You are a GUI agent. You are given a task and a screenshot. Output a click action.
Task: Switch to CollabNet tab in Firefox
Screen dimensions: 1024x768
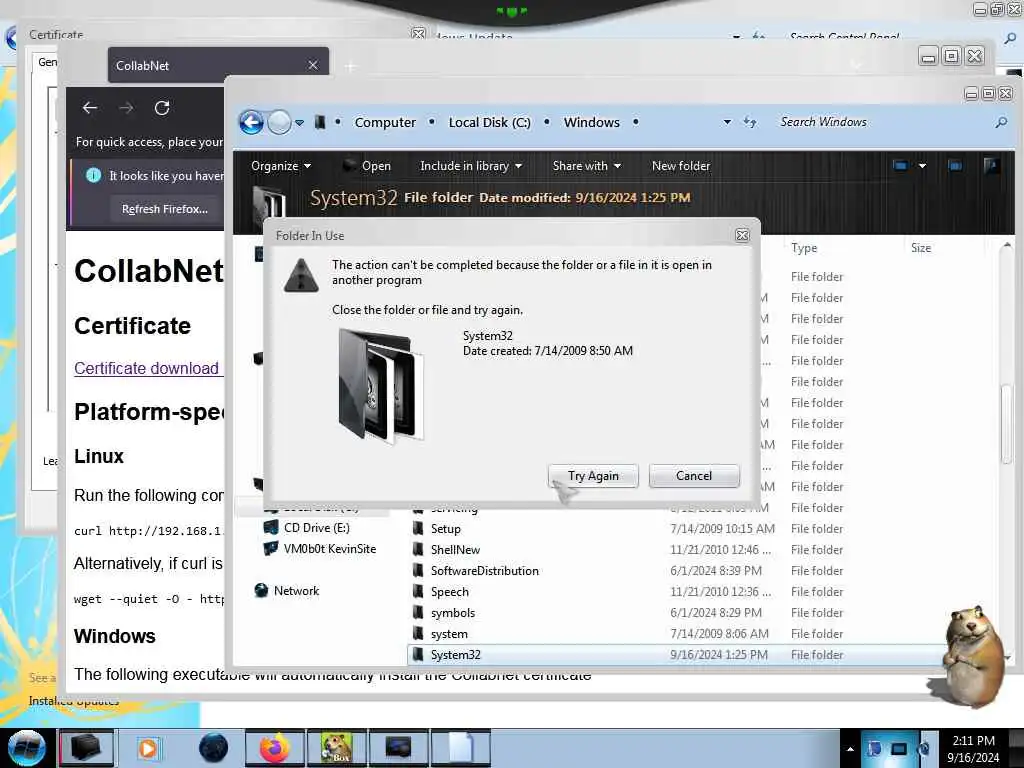click(218, 65)
